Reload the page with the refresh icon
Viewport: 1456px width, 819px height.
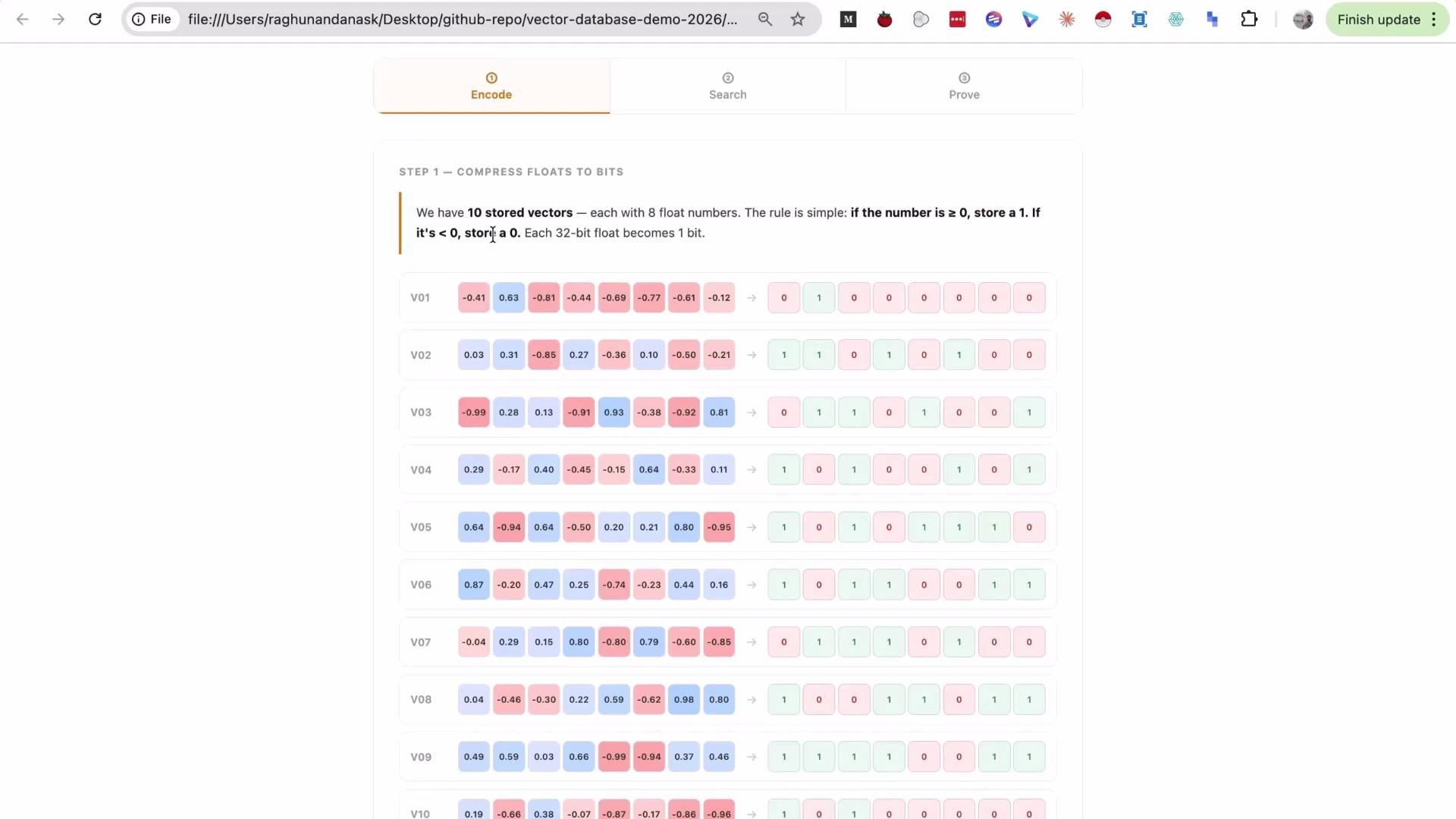point(95,20)
